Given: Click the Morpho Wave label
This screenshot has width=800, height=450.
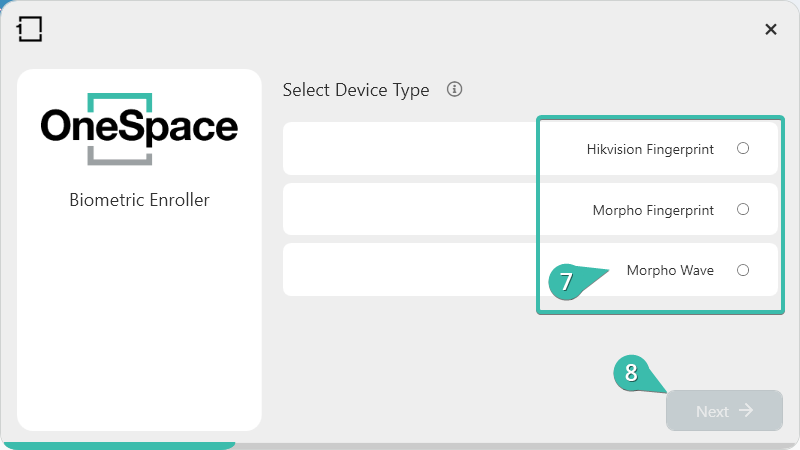Looking at the screenshot, I should click(x=670, y=270).
